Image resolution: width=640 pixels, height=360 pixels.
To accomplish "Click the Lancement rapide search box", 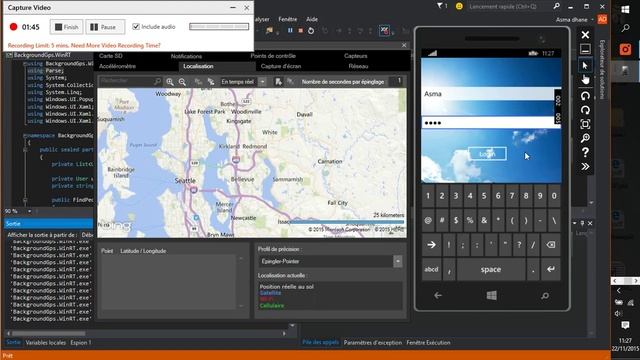I will pos(508,7).
